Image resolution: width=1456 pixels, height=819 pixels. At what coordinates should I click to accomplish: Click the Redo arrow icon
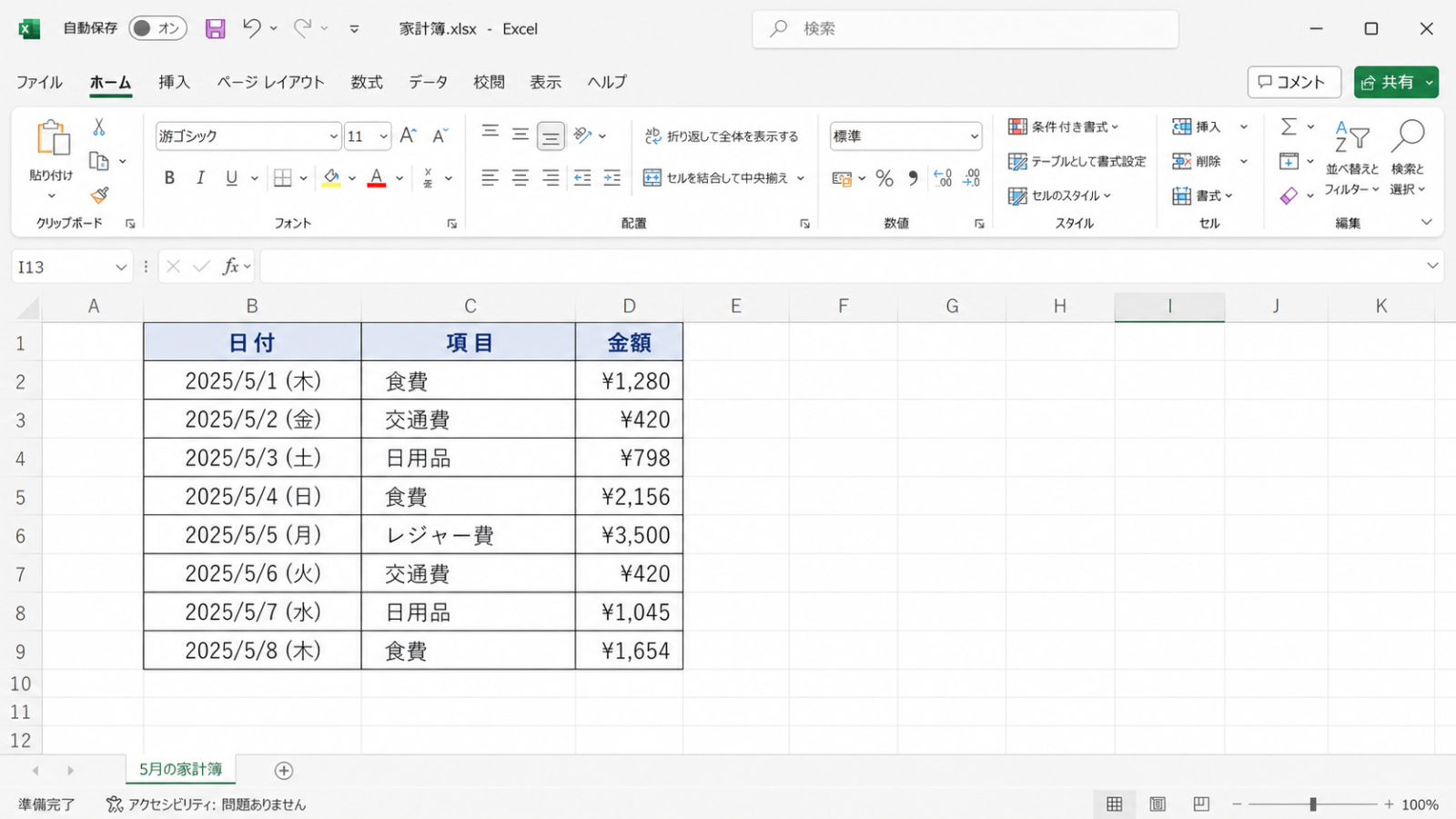(x=303, y=28)
